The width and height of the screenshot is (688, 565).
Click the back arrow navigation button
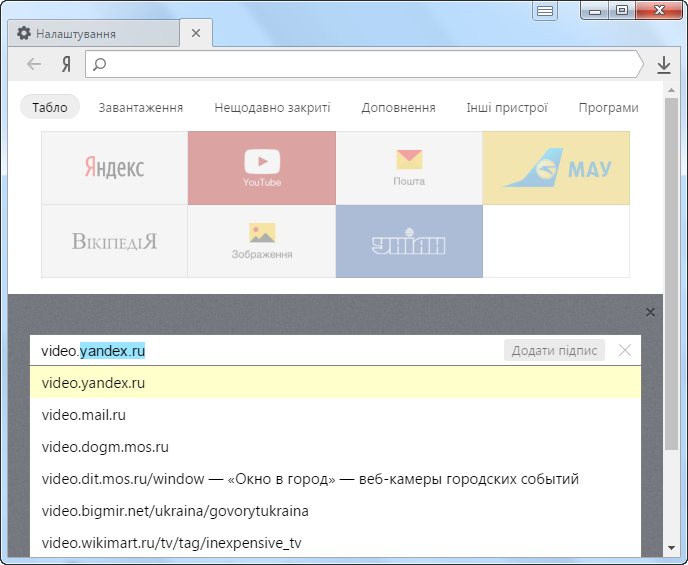tap(34, 64)
